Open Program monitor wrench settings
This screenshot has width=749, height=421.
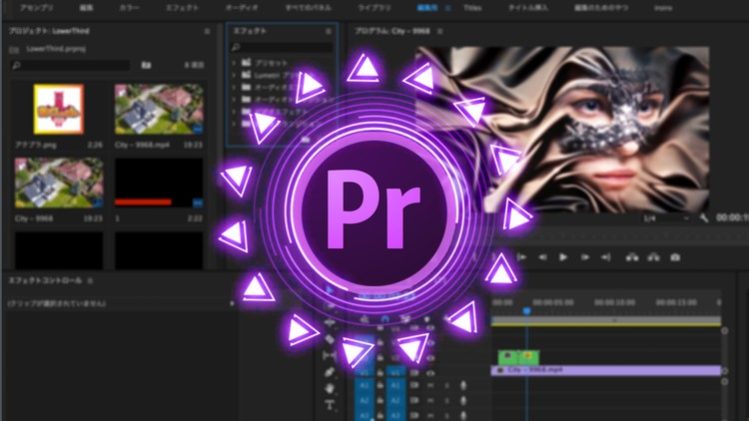click(704, 218)
